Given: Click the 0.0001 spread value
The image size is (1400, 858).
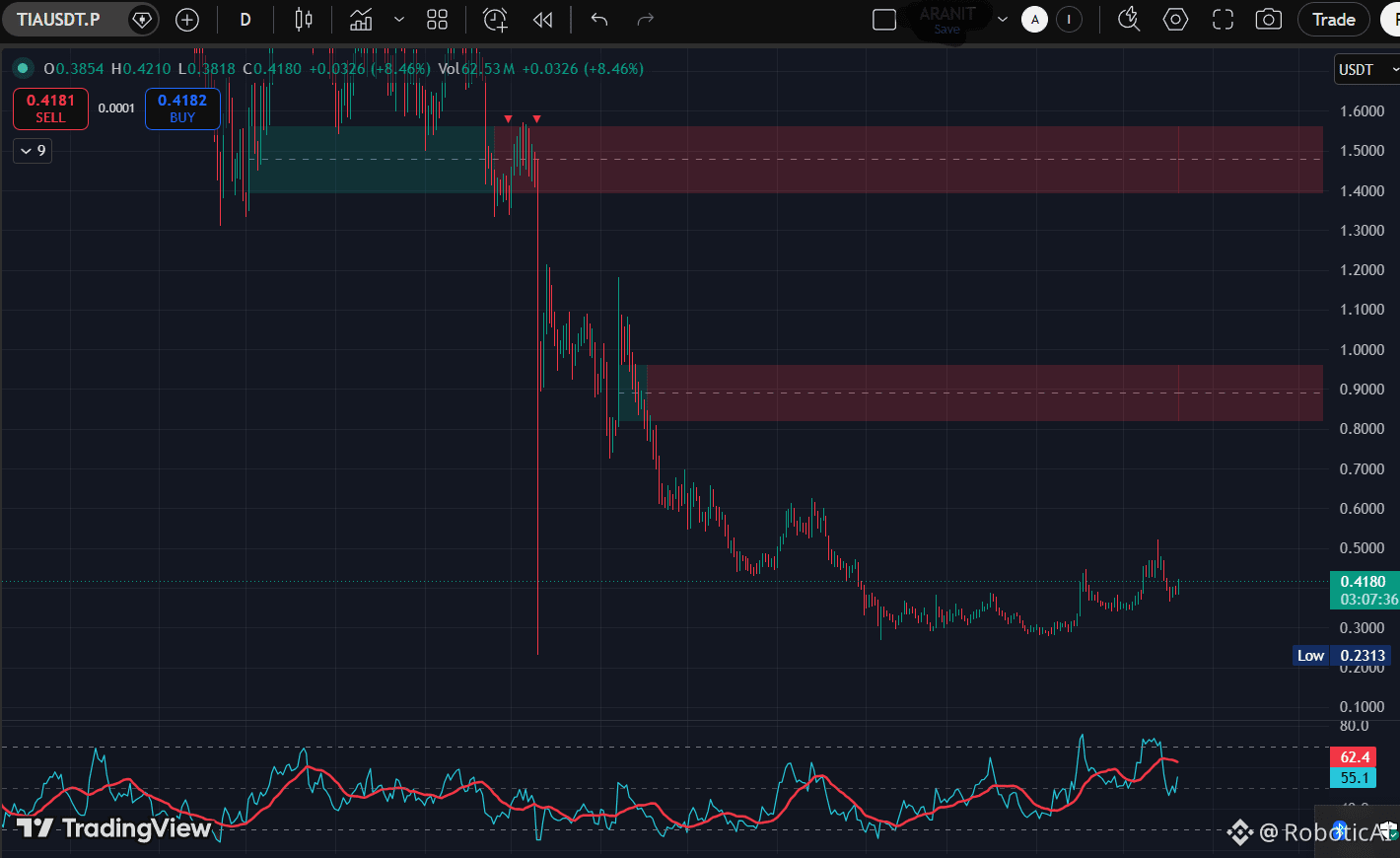Looking at the screenshot, I should 116,108.
